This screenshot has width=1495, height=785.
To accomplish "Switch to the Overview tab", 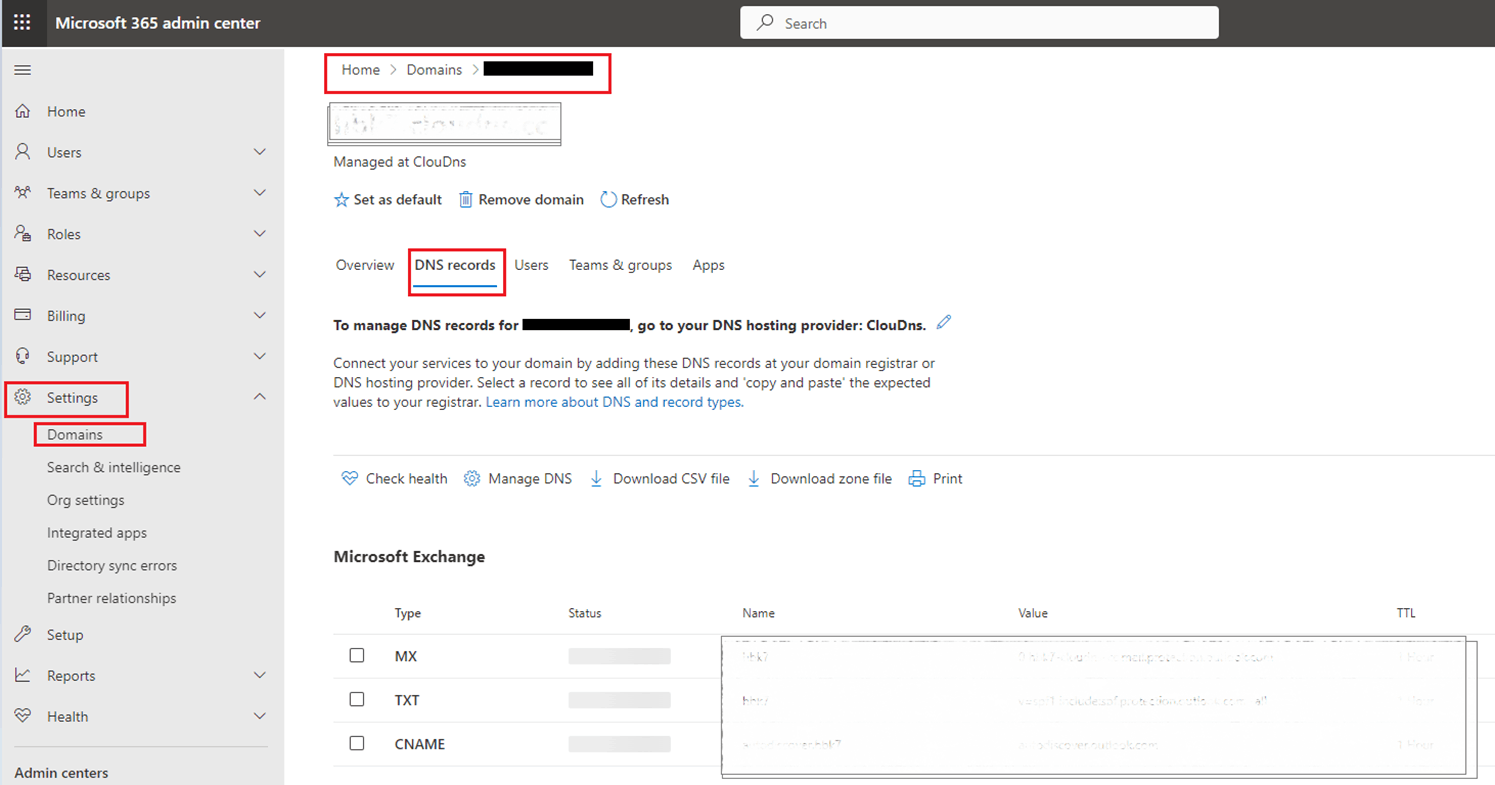I will 365,265.
